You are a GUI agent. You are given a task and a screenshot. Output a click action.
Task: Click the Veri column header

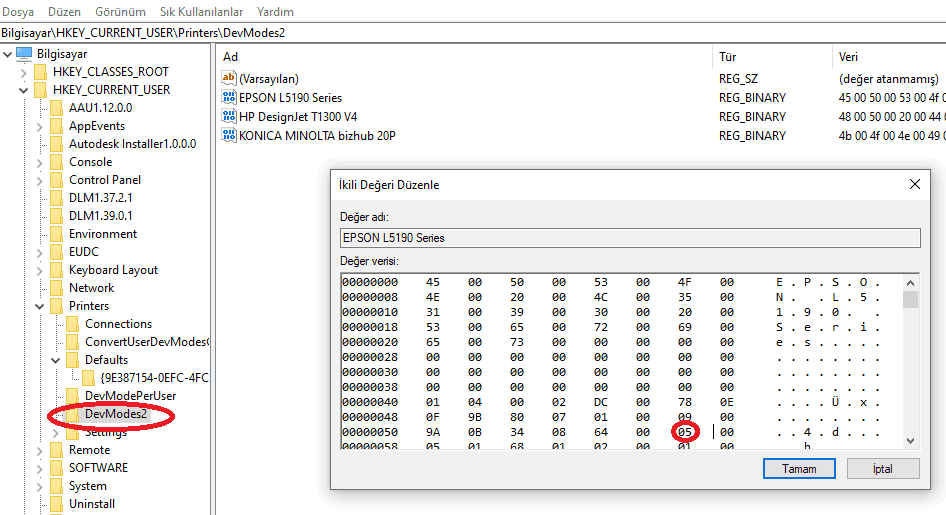coord(848,57)
